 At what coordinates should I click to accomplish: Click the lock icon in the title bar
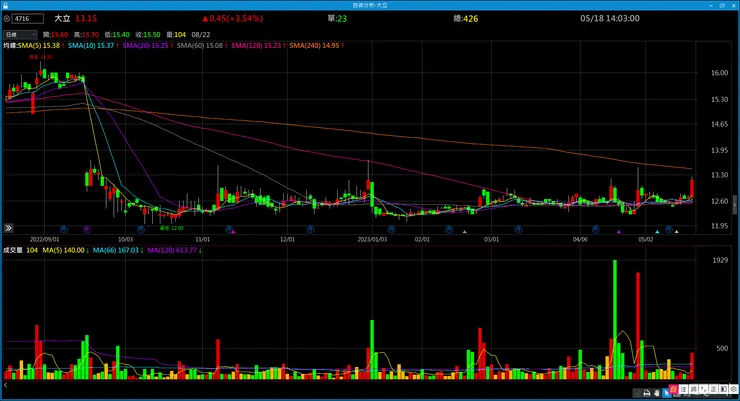(6, 5)
